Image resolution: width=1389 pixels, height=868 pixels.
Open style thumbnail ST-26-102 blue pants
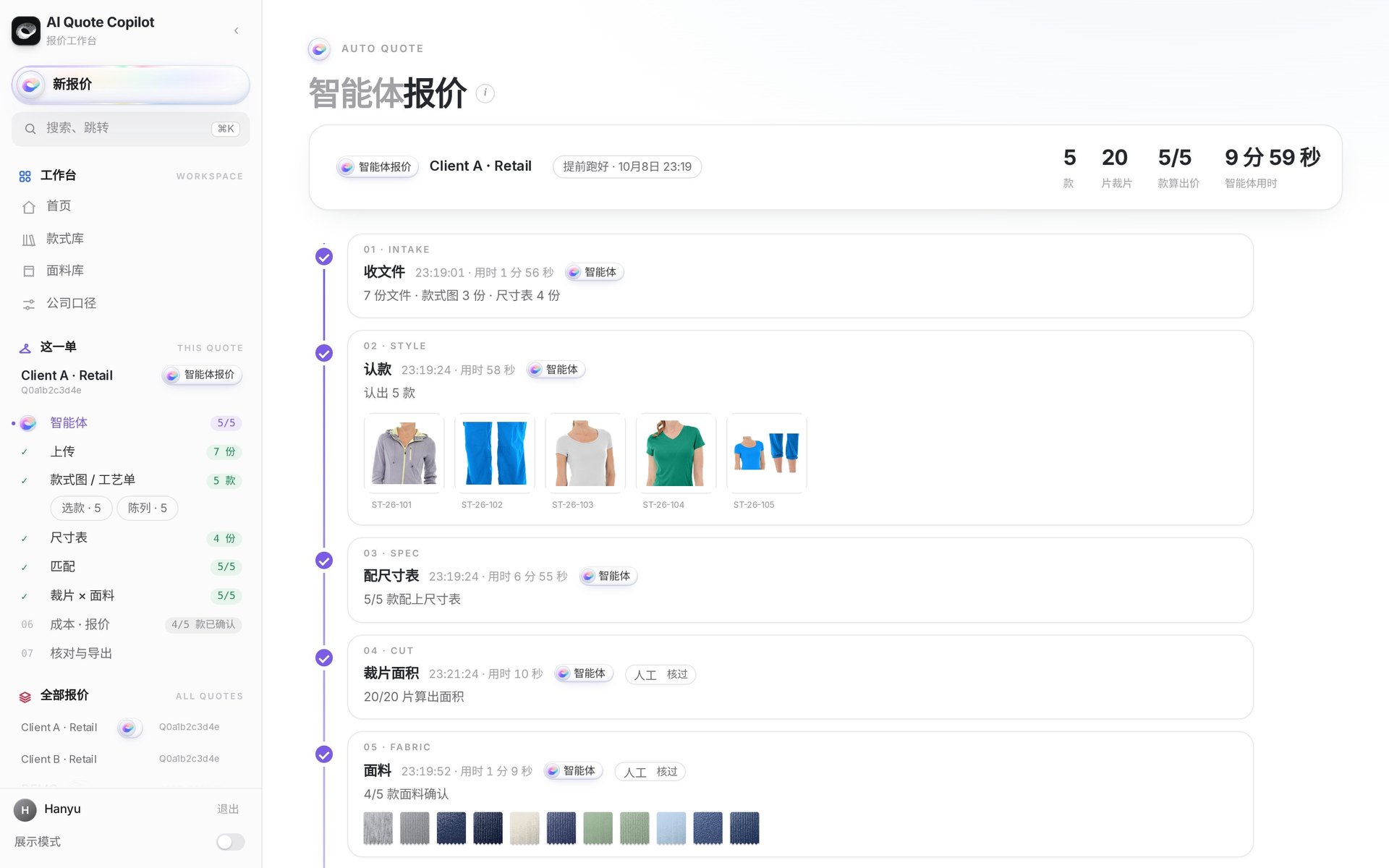pyautogui.click(x=495, y=454)
